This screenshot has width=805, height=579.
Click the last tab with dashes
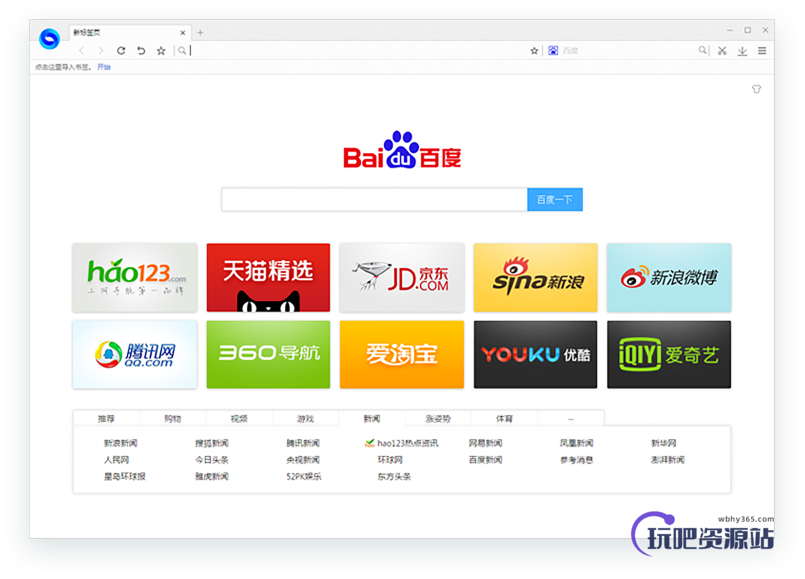[571, 418]
